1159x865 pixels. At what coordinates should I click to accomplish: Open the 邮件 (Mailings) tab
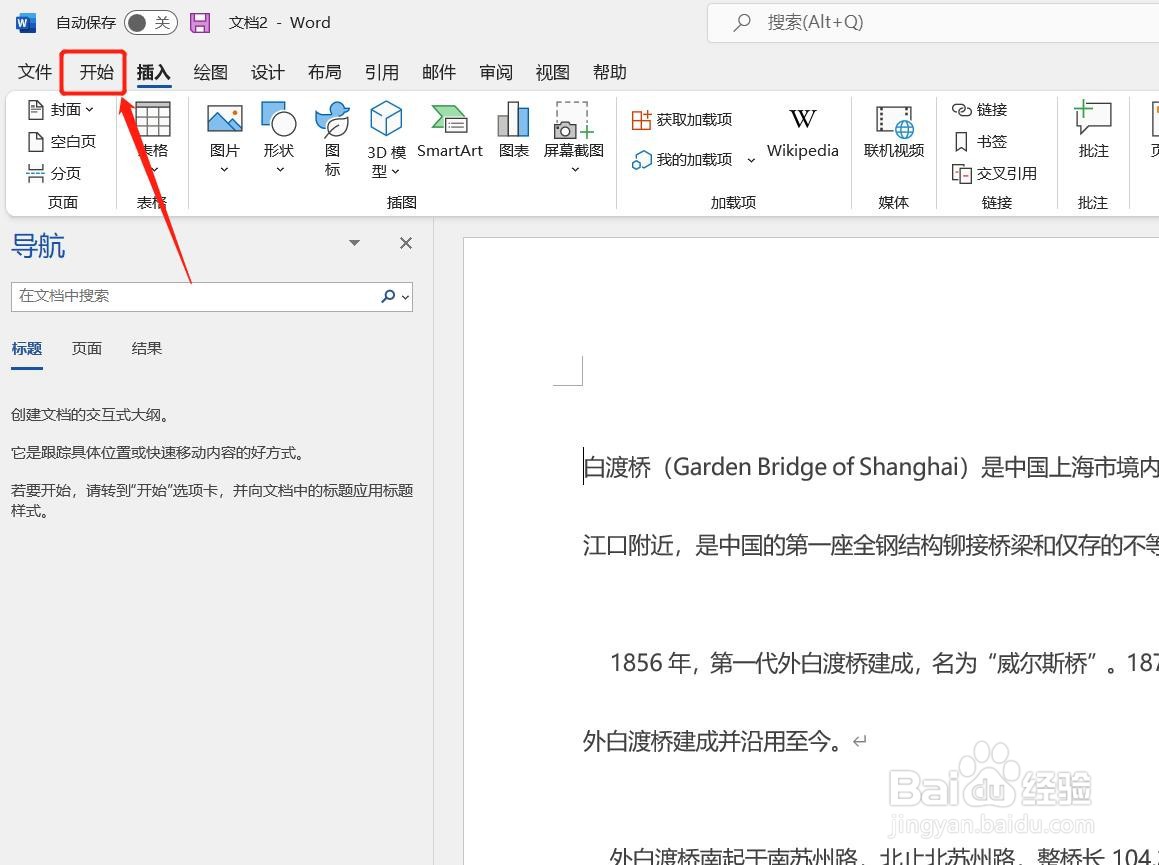439,72
